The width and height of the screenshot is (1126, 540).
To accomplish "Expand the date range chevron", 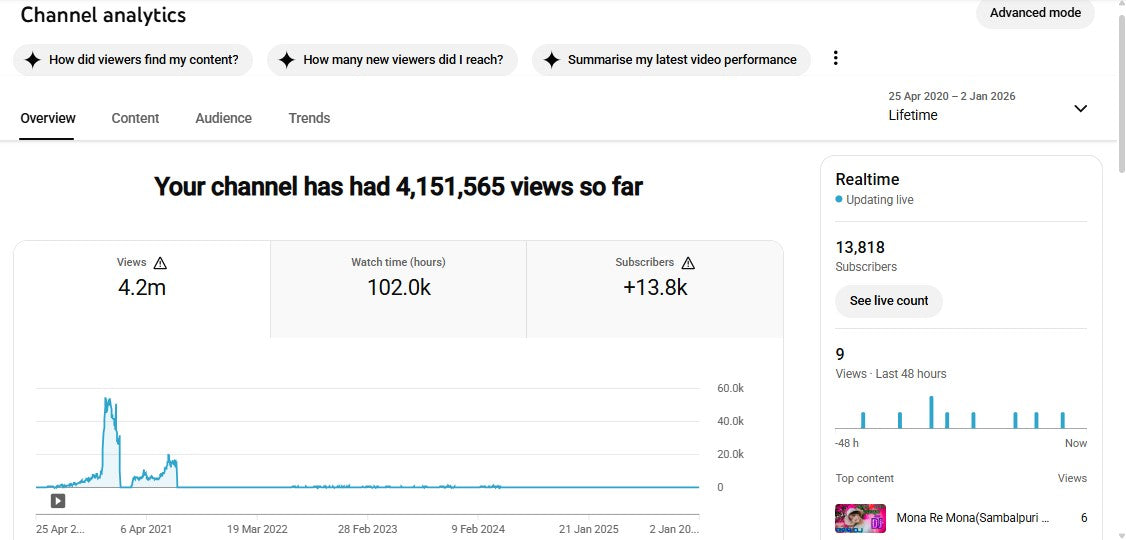I will [1080, 108].
